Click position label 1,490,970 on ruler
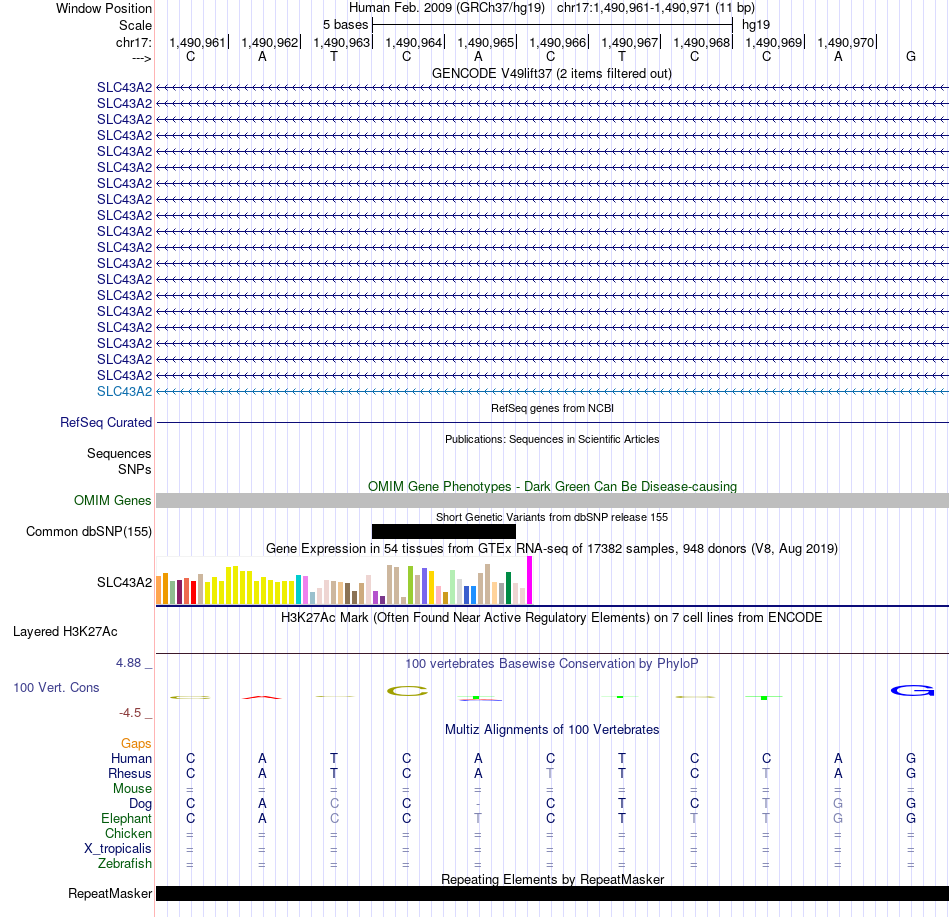 846,42
